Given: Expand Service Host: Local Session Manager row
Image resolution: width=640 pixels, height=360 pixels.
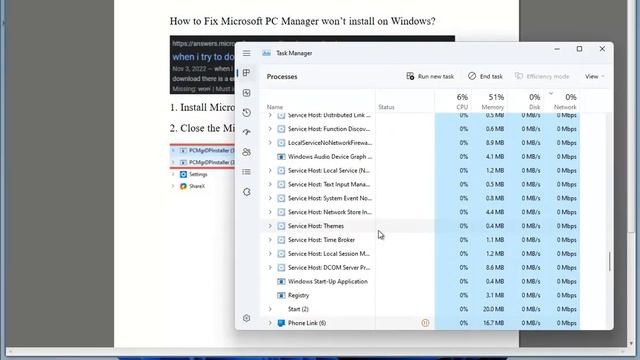Looking at the screenshot, I should [x=270, y=253].
